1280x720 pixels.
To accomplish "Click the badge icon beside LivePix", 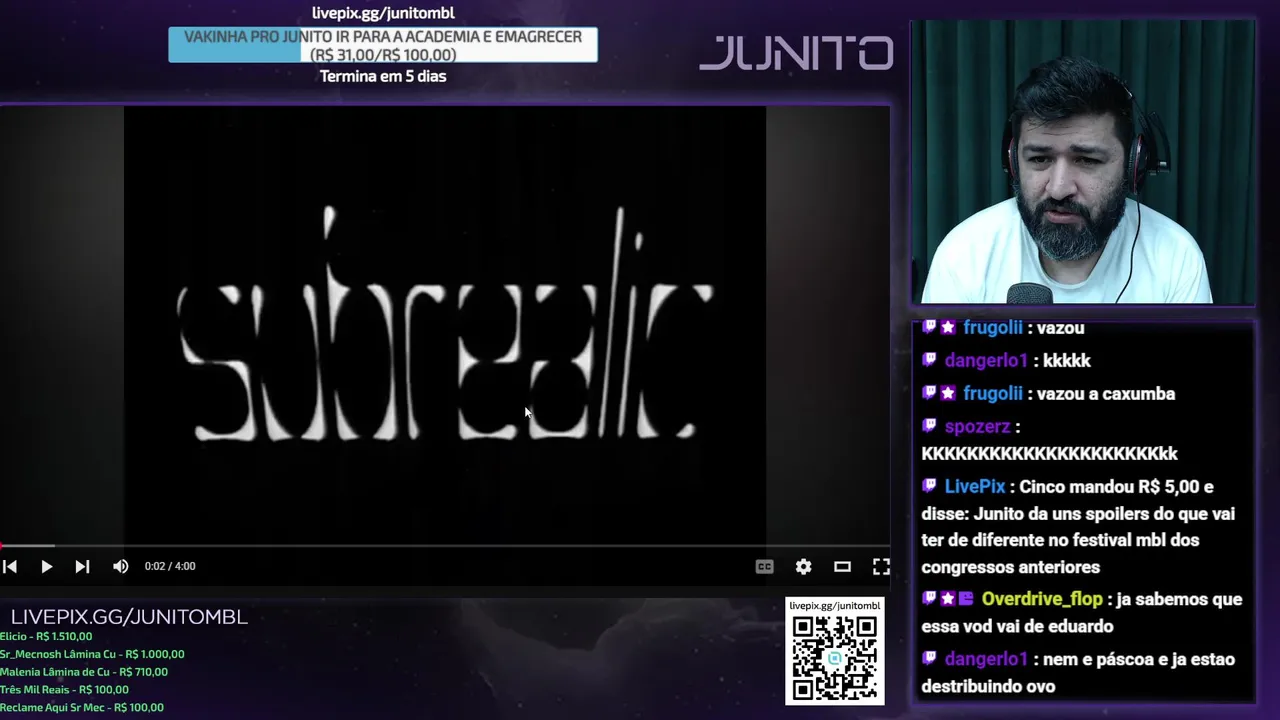I will [929, 485].
